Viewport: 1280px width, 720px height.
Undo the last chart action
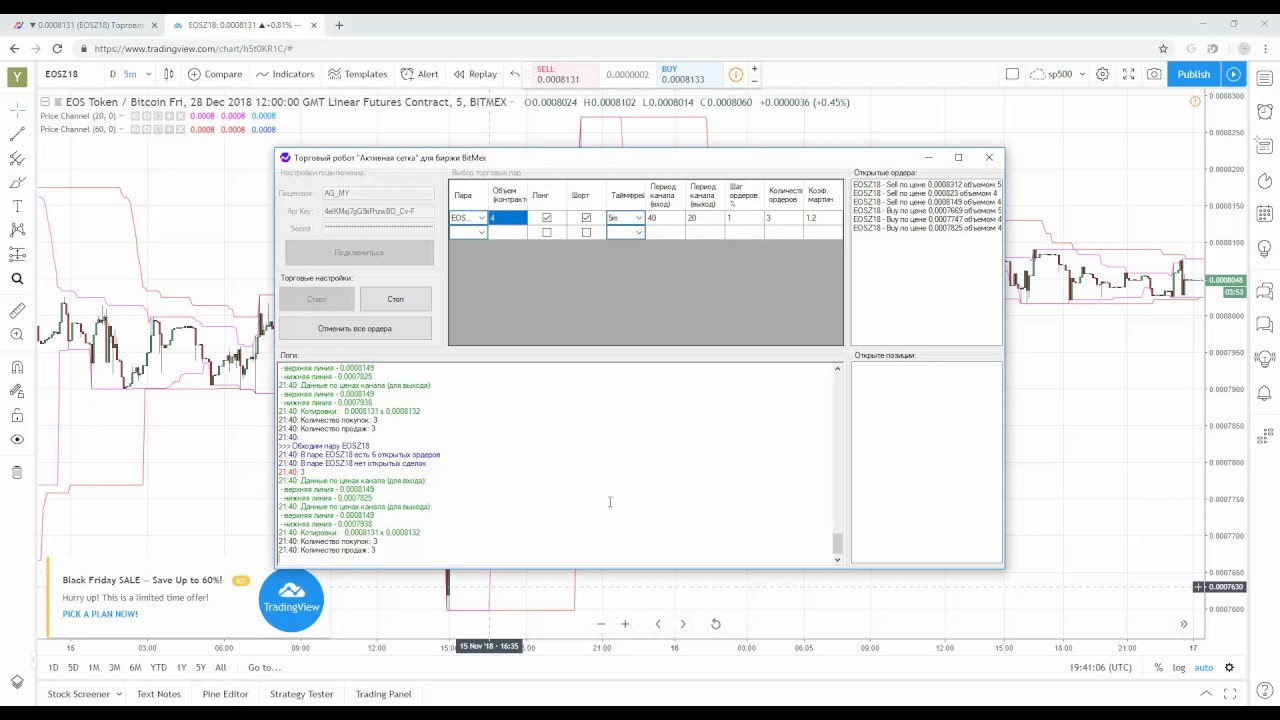click(515, 74)
